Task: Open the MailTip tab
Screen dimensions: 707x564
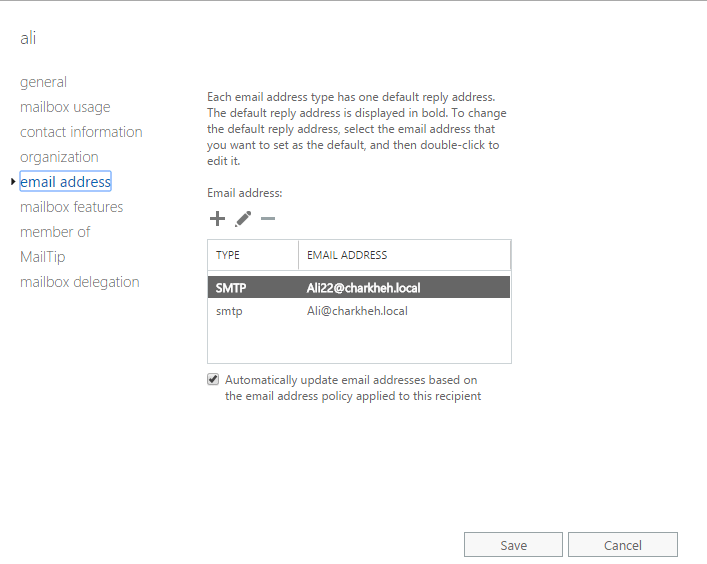Action: click(42, 257)
